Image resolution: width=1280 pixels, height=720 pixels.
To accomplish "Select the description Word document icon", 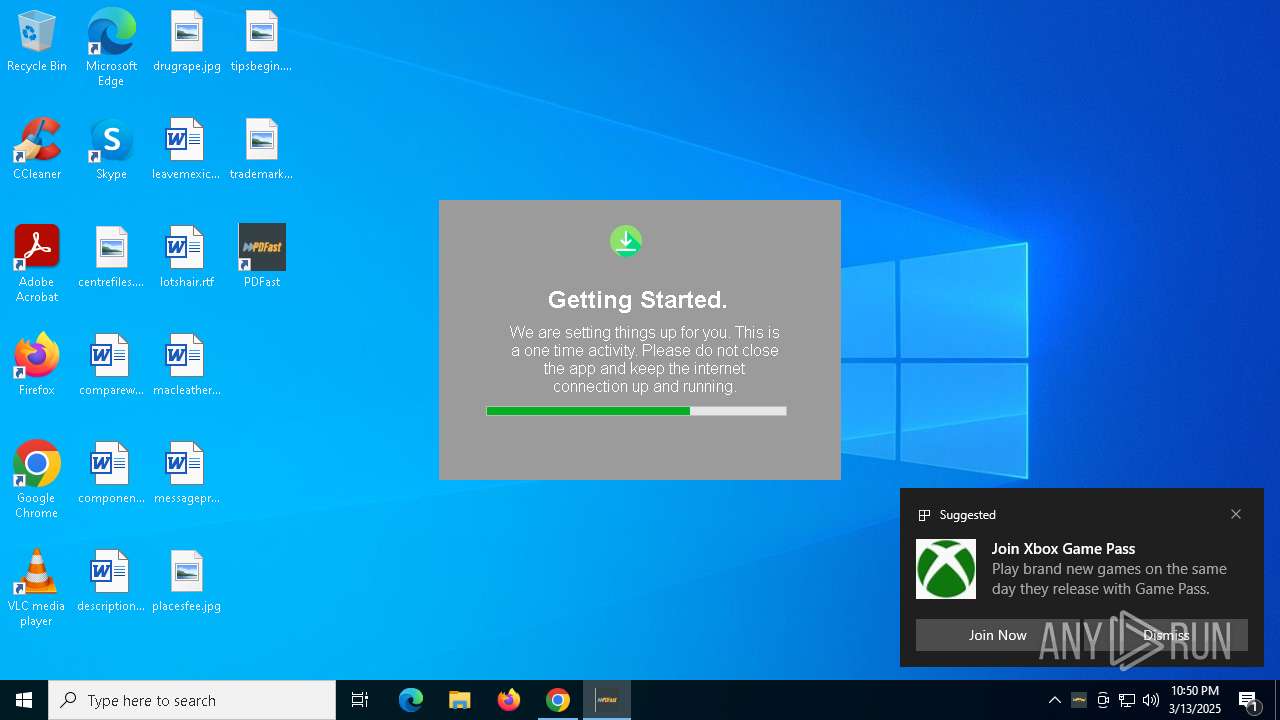I will (x=111, y=582).
